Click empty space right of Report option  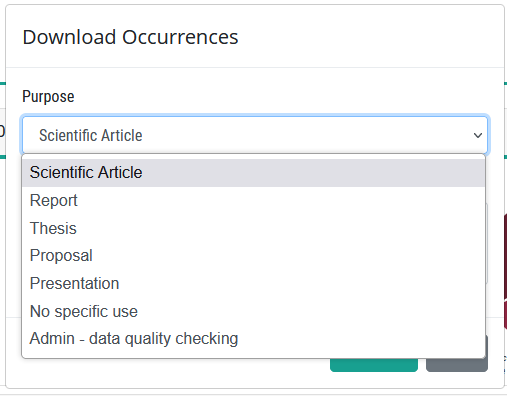[280, 201]
